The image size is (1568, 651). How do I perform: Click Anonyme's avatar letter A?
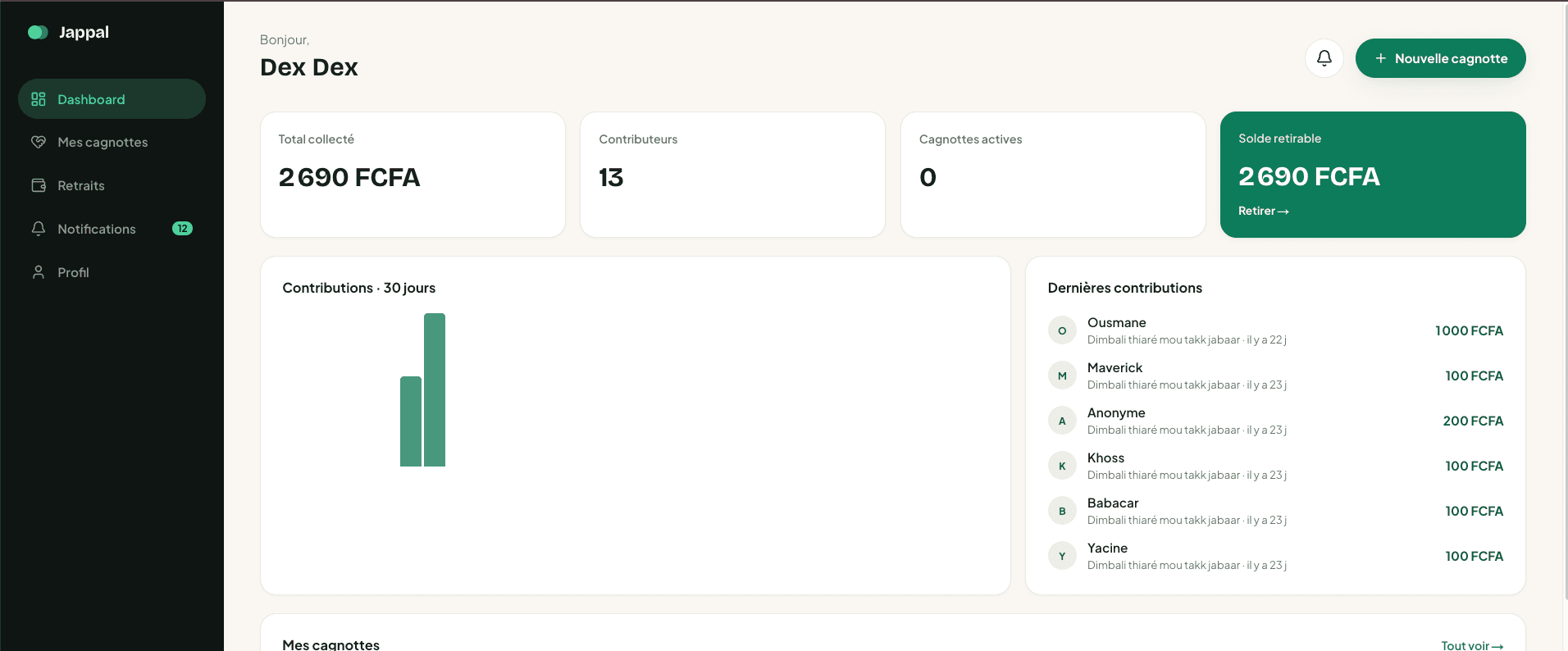point(1062,421)
